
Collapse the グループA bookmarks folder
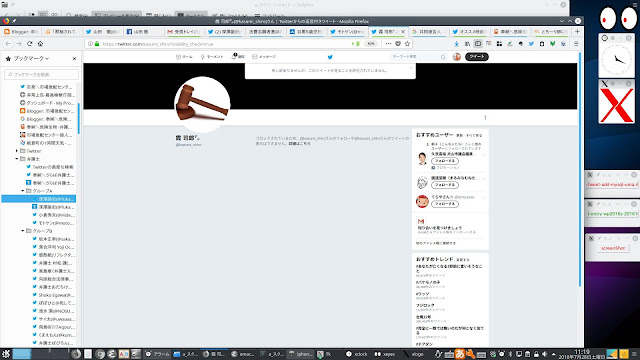tap(23, 191)
